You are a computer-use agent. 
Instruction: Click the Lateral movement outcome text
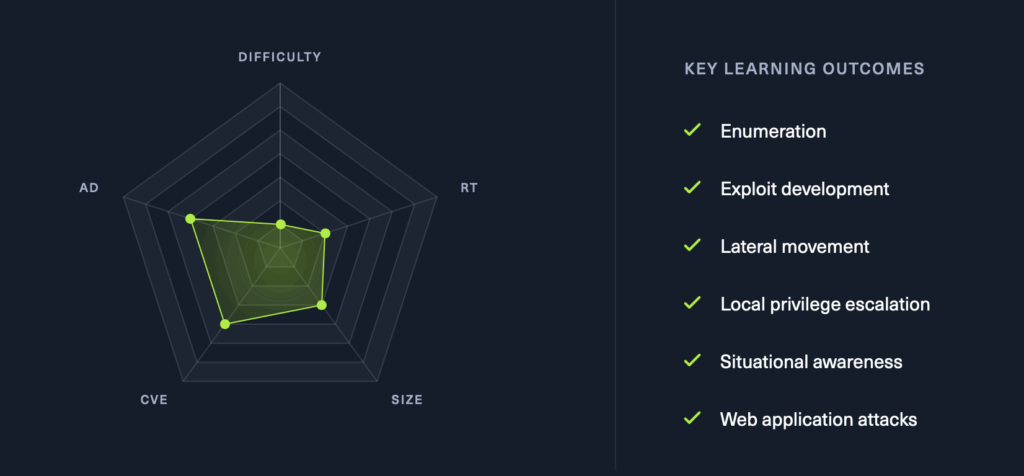coord(795,246)
